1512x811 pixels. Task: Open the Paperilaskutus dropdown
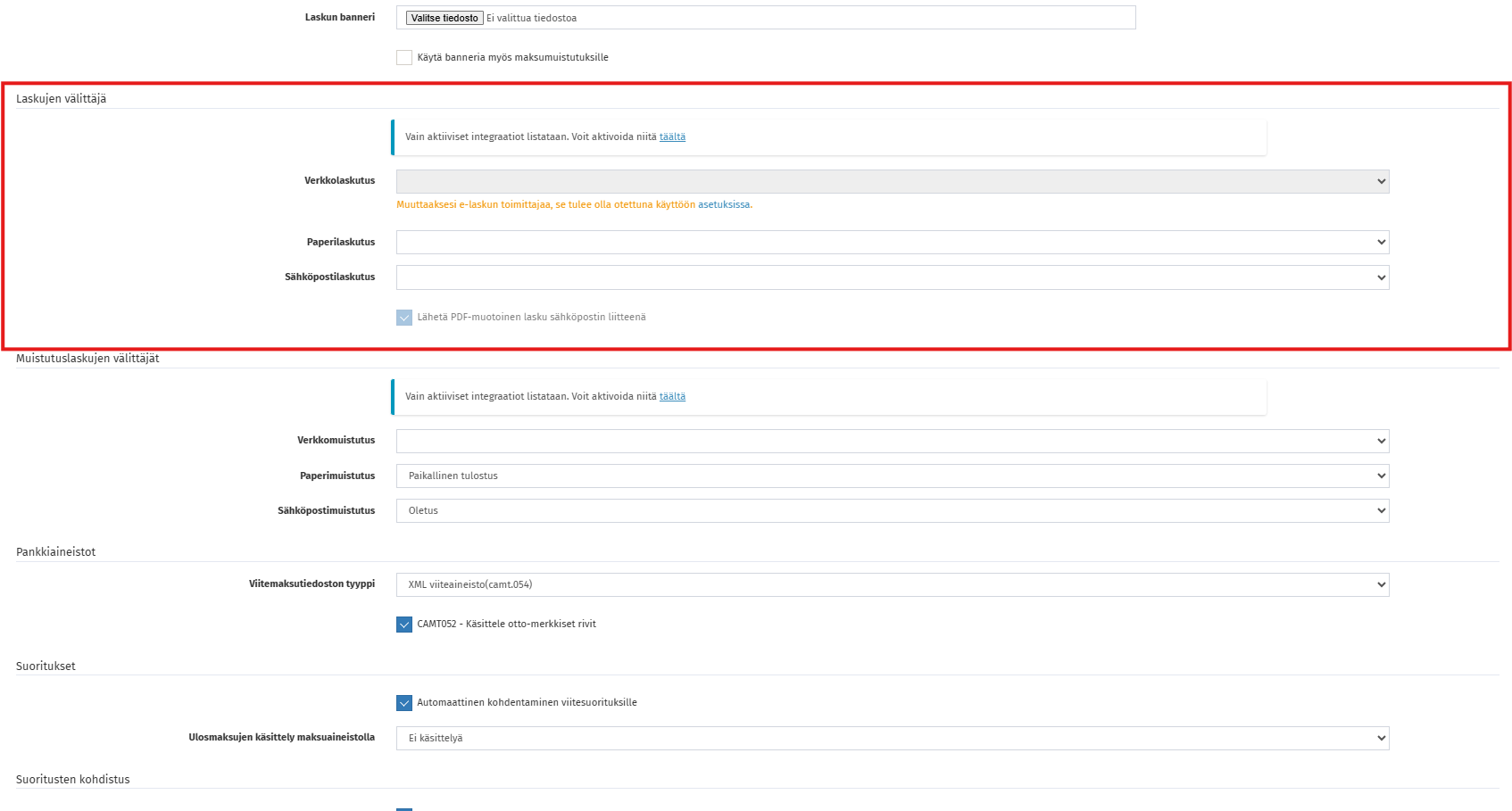pyautogui.click(x=893, y=242)
